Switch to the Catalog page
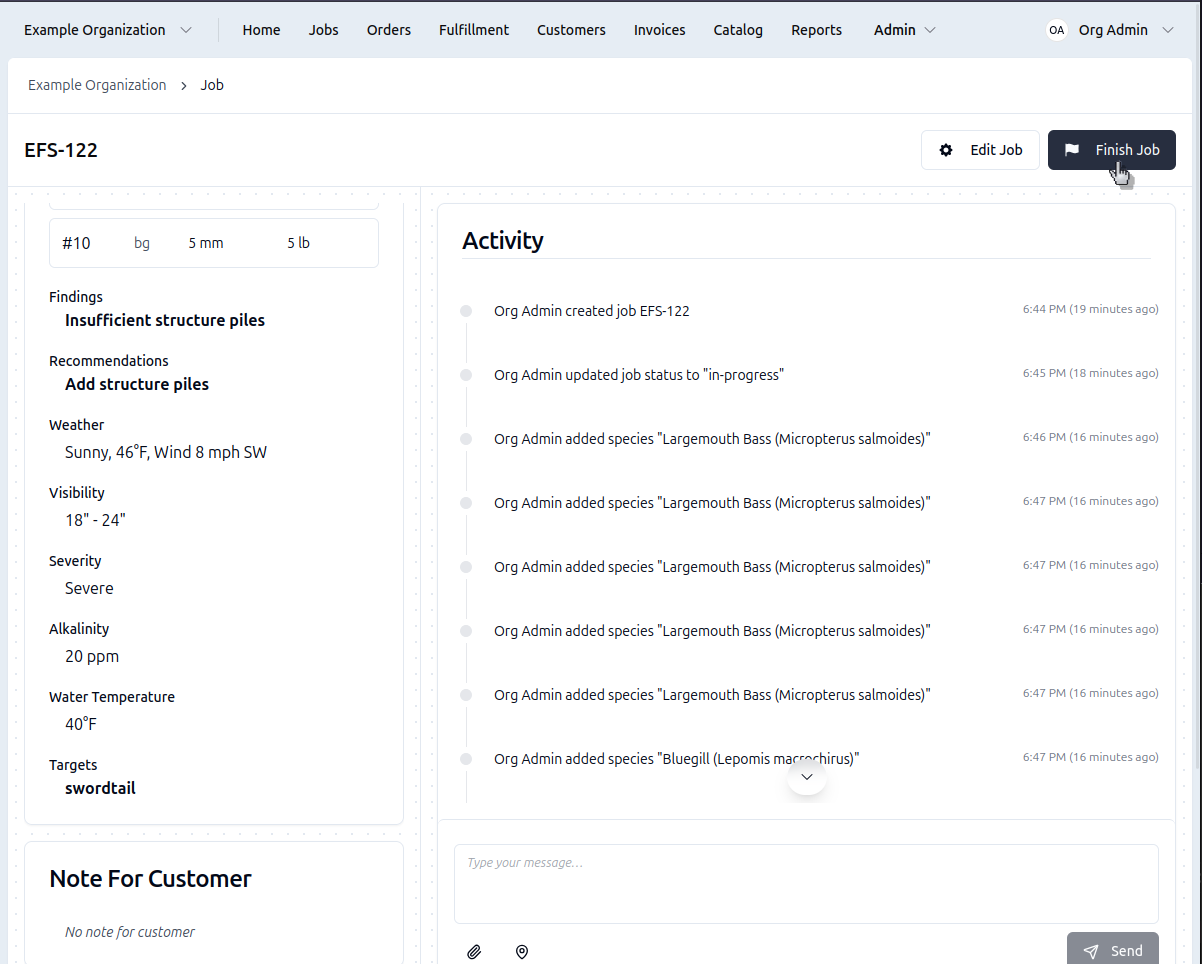The image size is (1202, 964). 738,30
